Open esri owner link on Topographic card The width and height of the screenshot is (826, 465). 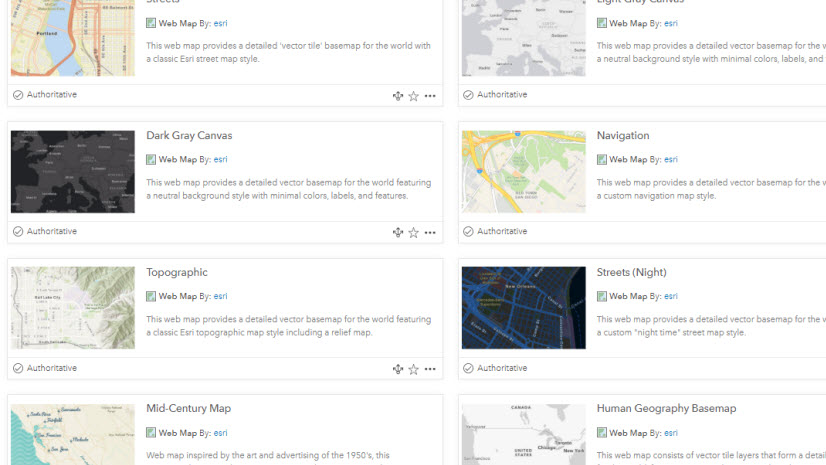221,296
